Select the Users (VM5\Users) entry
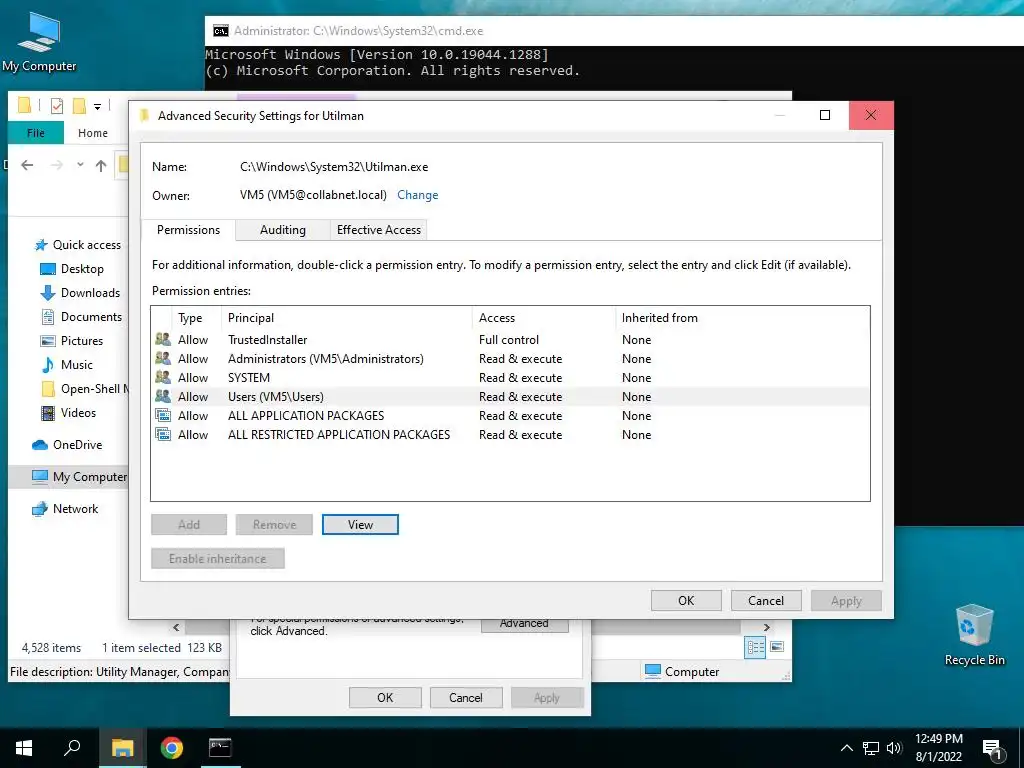The width and height of the screenshot is (1024, 768). [510, 396]
